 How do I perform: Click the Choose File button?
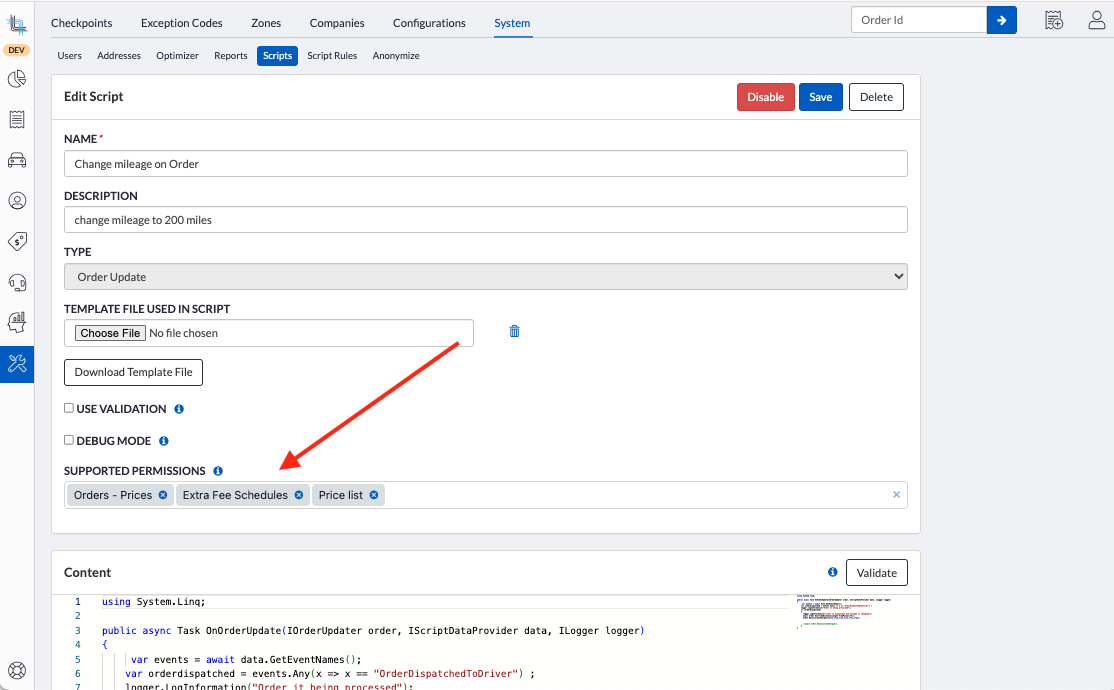pyautogui.click(x=110, y=333)
